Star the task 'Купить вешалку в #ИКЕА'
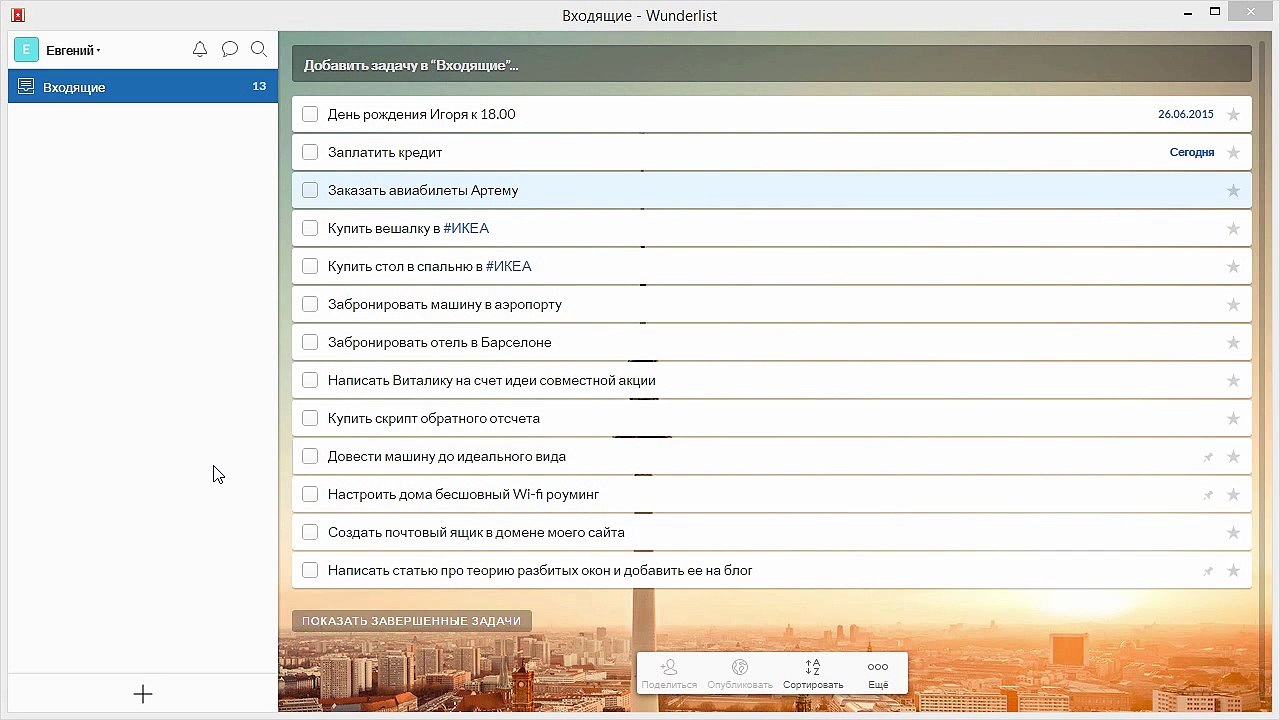 point(1233,228)
